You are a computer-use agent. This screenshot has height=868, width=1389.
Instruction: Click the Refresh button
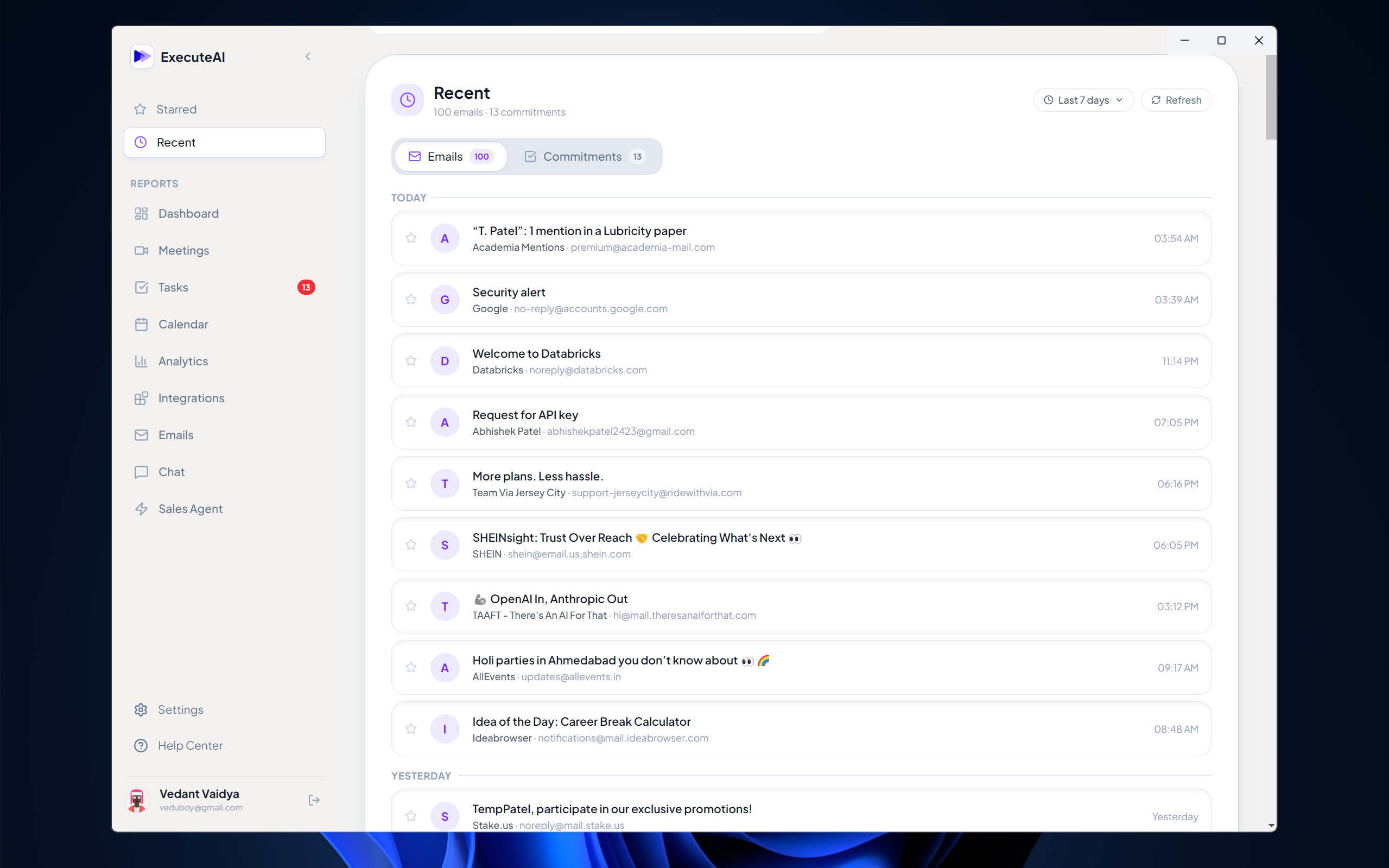click(x=1176, y=100)
